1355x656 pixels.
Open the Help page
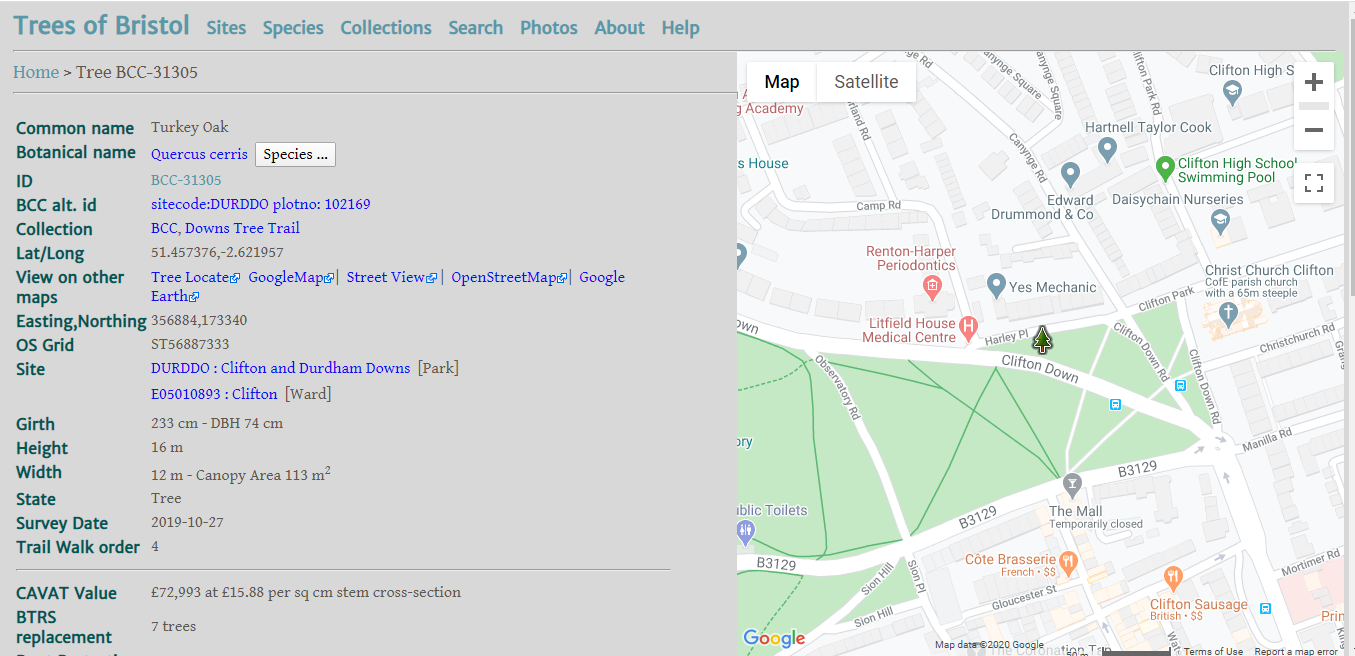pyautogui.click(x=681, y=28)
